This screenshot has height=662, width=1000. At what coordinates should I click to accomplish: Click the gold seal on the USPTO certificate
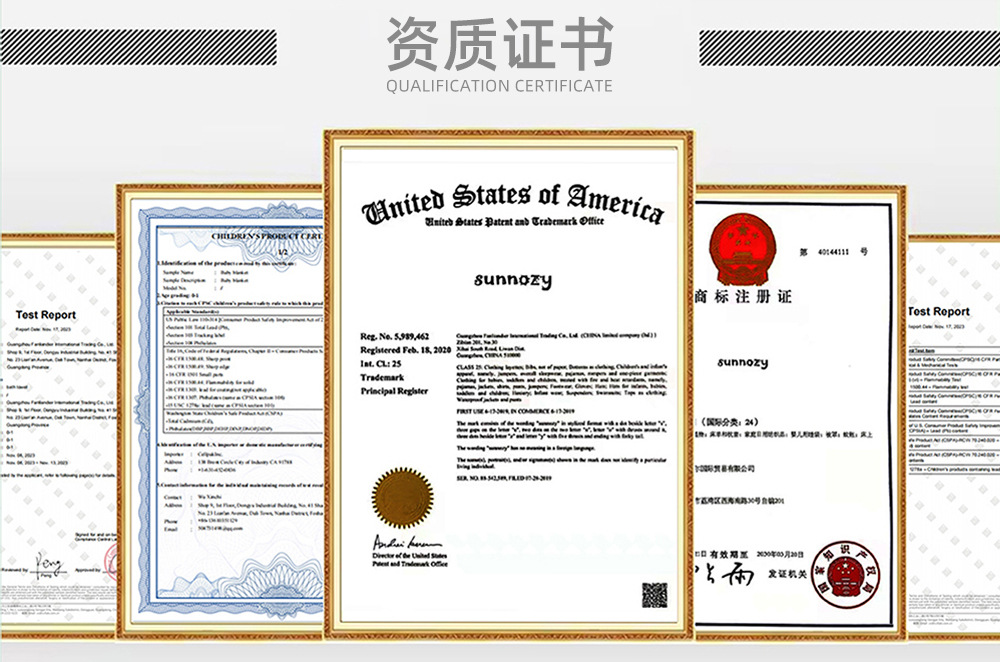[x=402, y=498]
